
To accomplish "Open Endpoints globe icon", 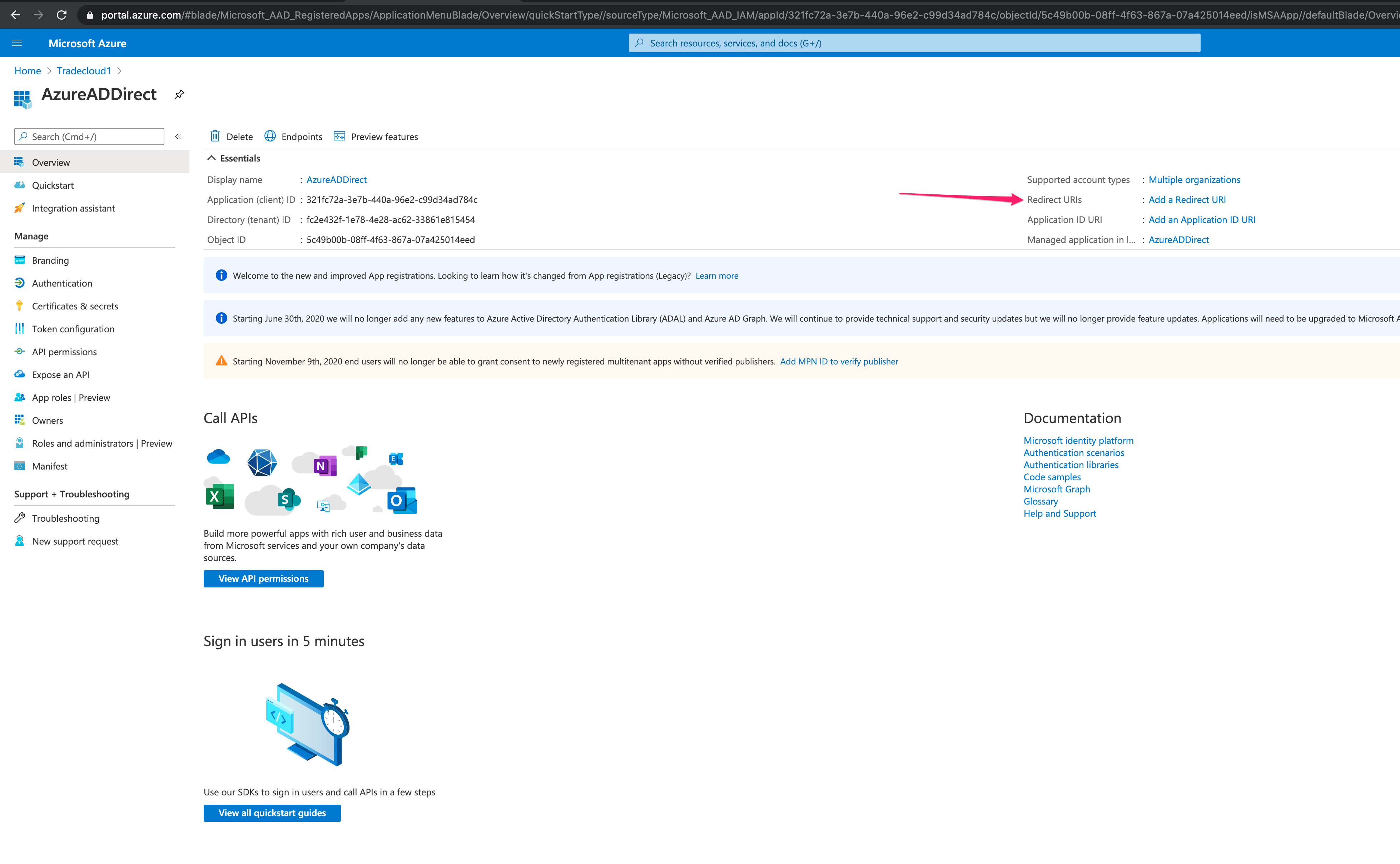I will [270, 136].
